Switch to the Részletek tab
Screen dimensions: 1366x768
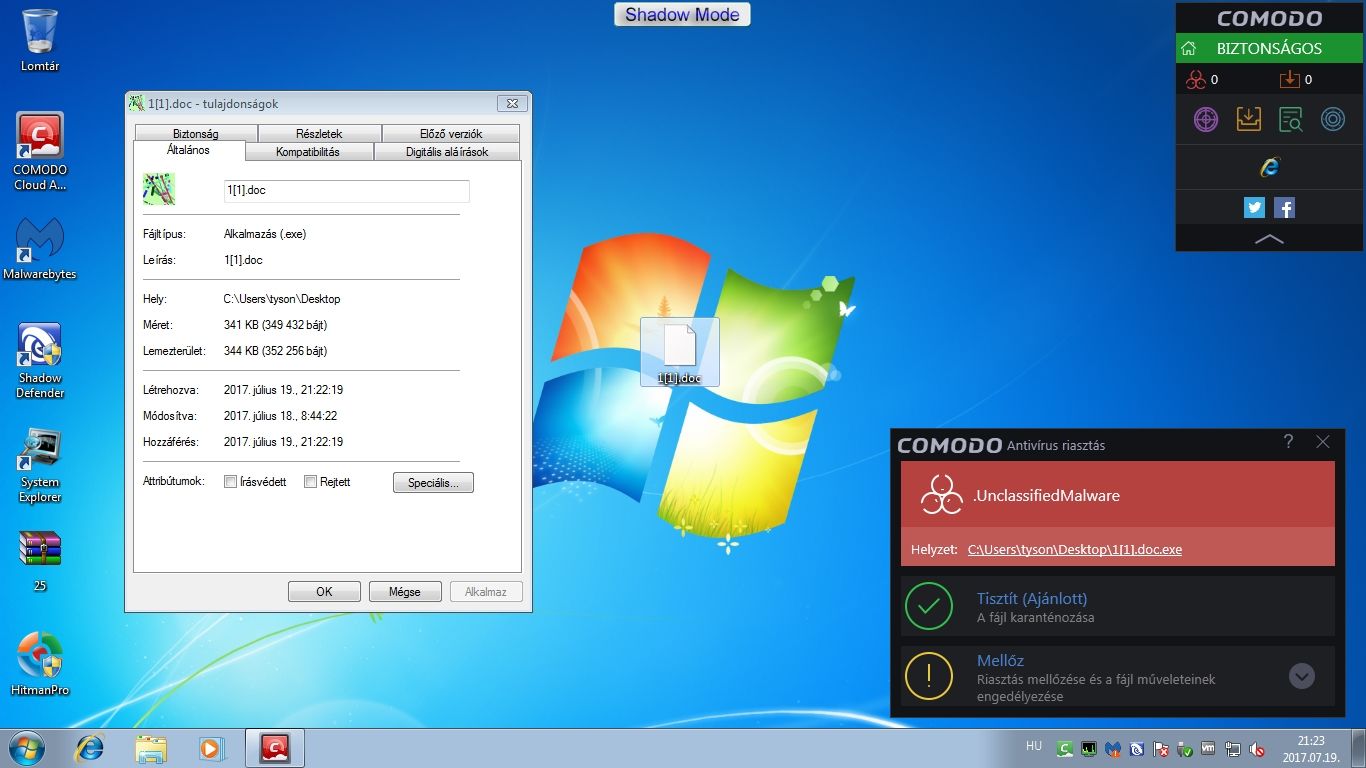click(x=319, y=133)
